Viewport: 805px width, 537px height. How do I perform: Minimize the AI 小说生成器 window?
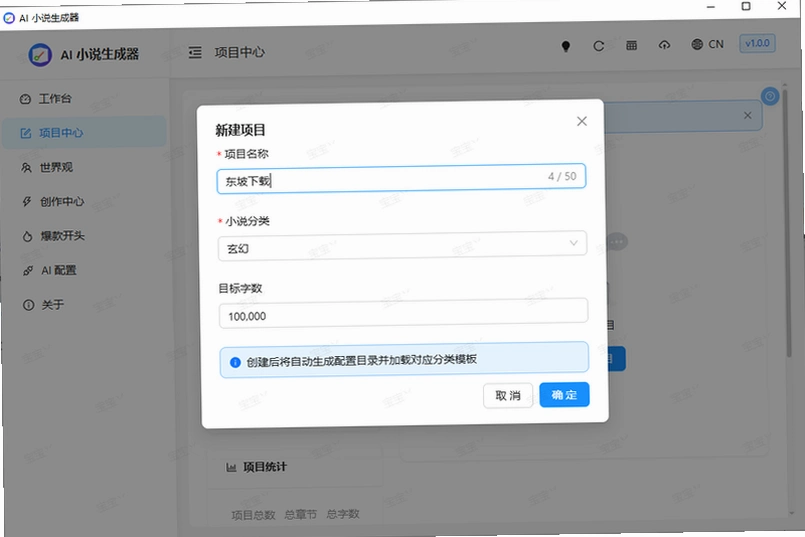click(711, 7)
